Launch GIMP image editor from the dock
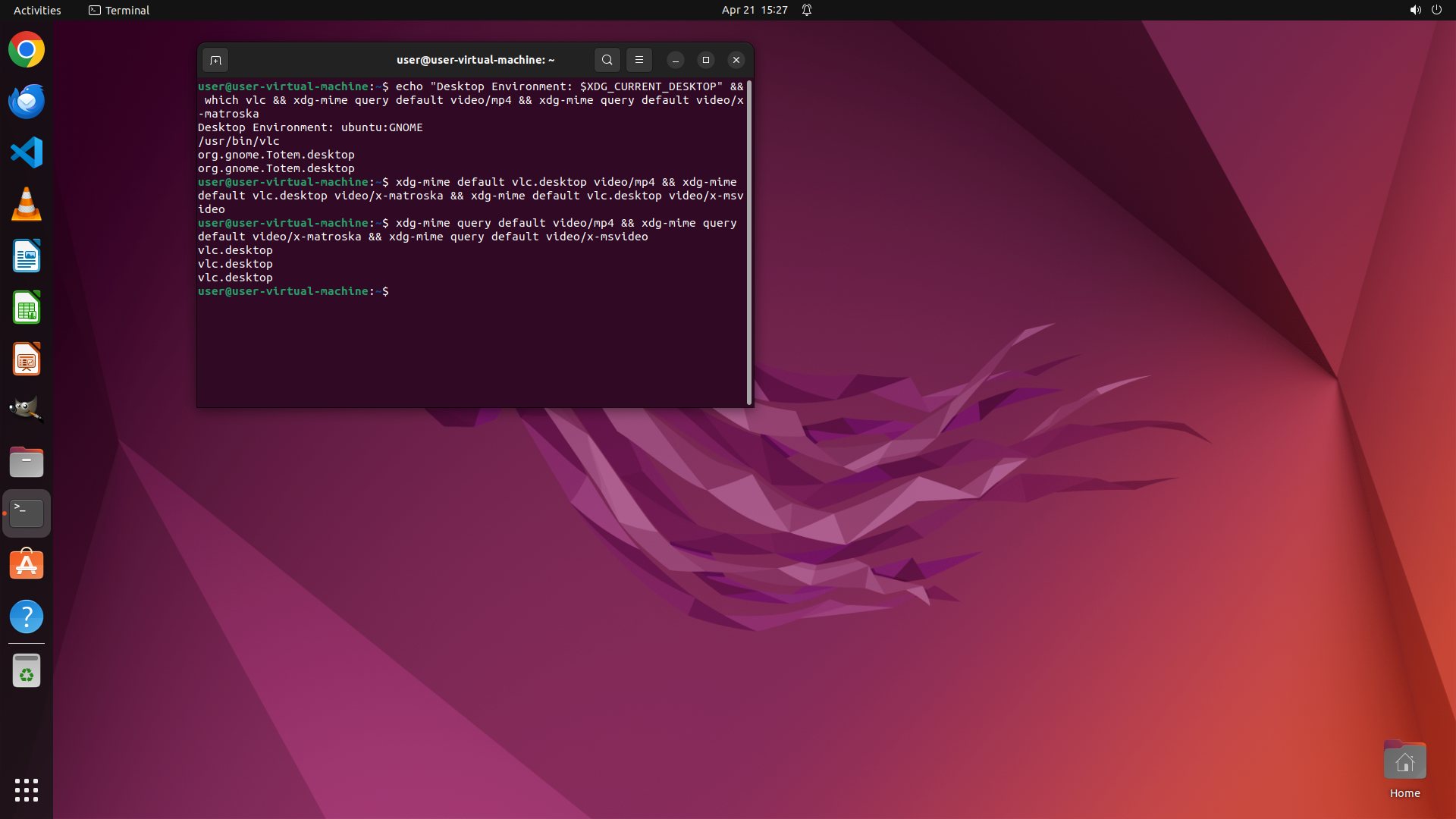 (27, 409)
